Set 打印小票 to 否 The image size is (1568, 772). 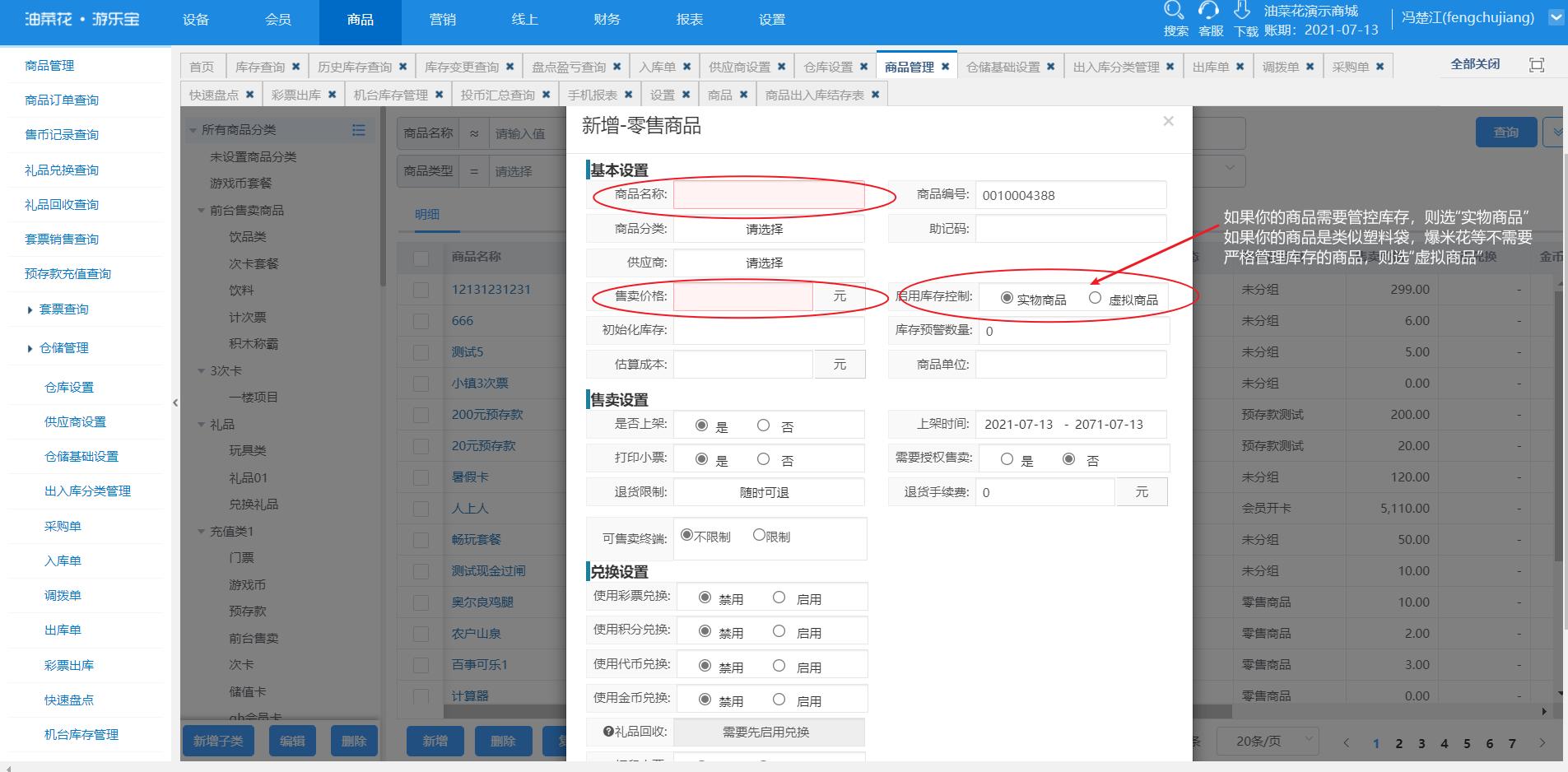coord(763,459)
